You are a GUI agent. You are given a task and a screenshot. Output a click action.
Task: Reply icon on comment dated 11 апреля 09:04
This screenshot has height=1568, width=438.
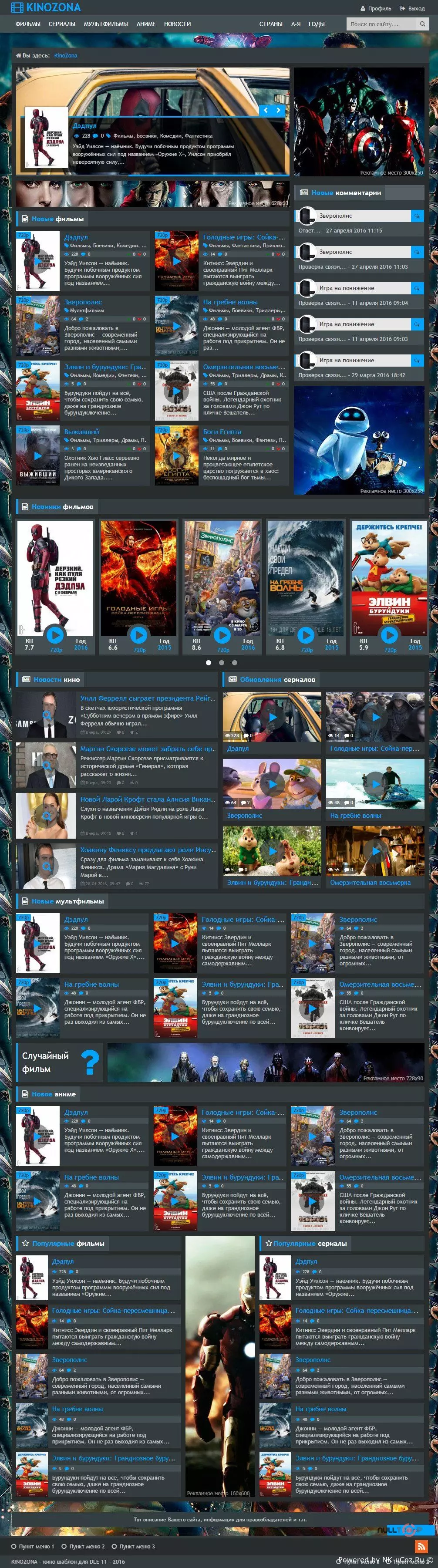point(417,288)
